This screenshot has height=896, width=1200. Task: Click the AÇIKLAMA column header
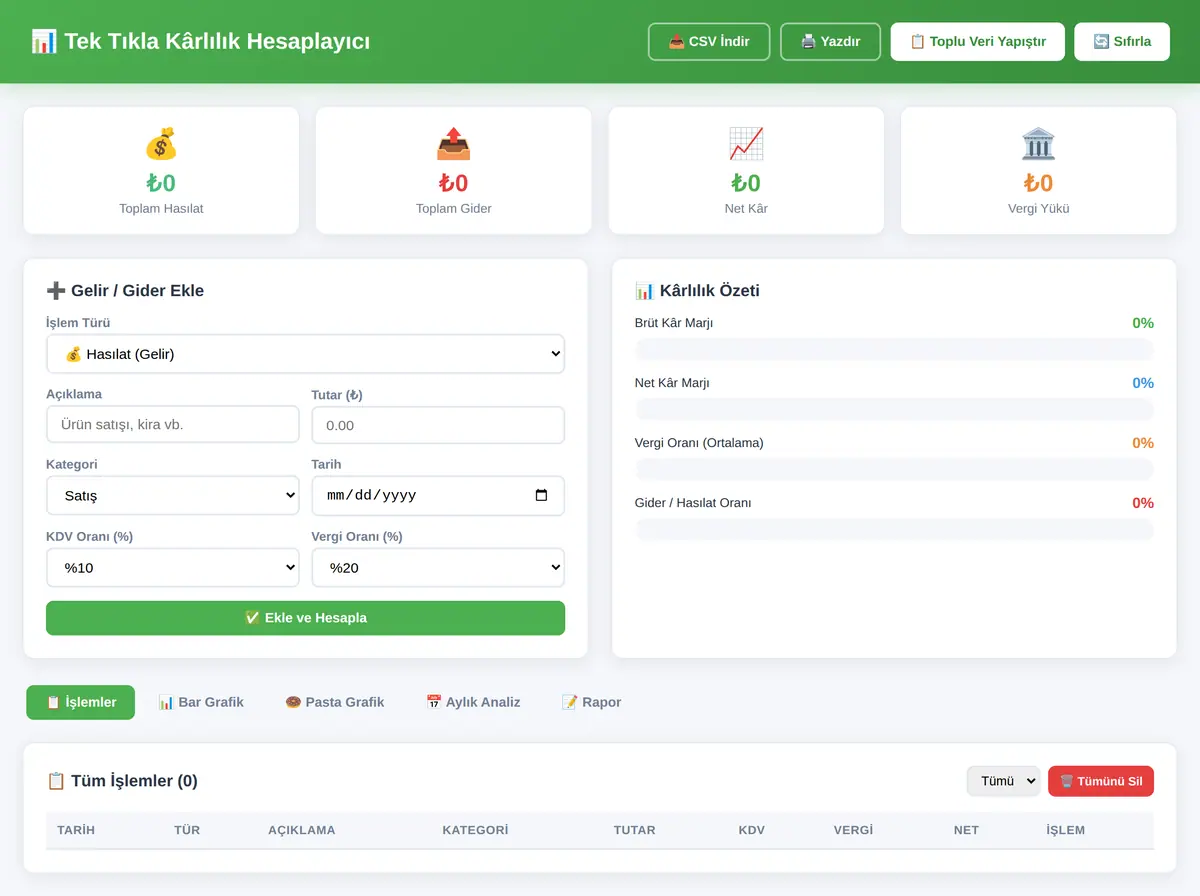coord(302,830)
